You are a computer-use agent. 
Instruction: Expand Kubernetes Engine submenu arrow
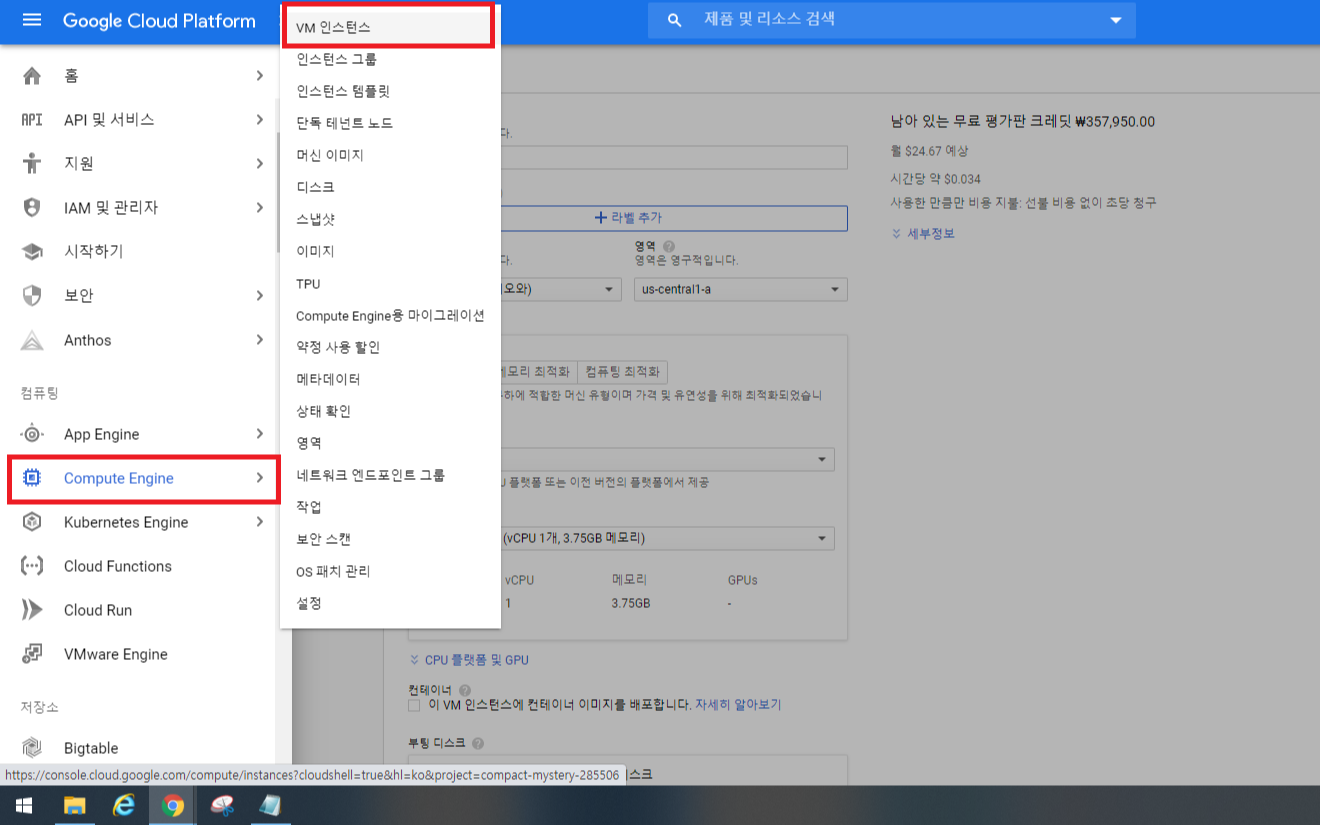[x=259, y=522]
